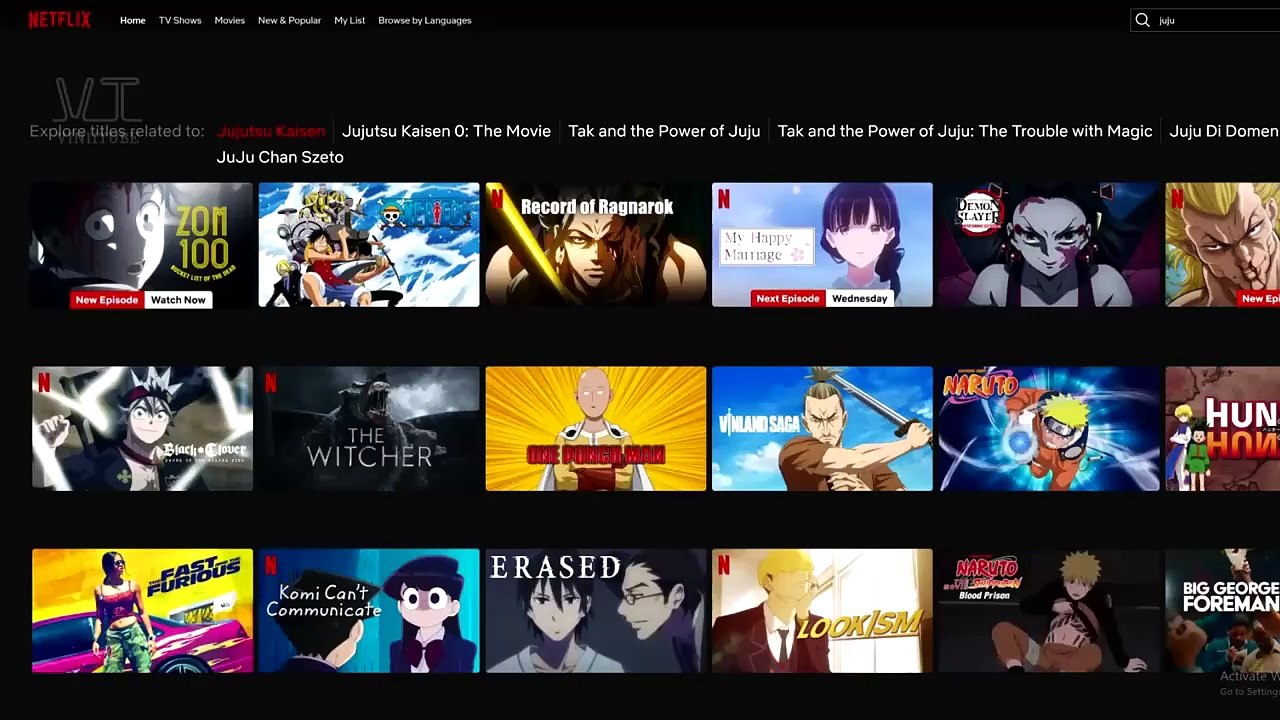Open the Naruto thumbnail with Rasengan
1280x720 pixels.
tap(1049, 429)
